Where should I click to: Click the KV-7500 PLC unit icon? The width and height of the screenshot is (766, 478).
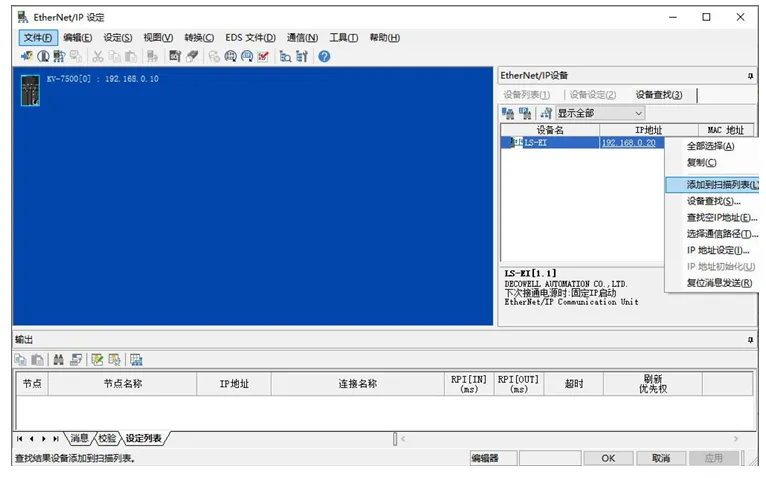[30, 90]
